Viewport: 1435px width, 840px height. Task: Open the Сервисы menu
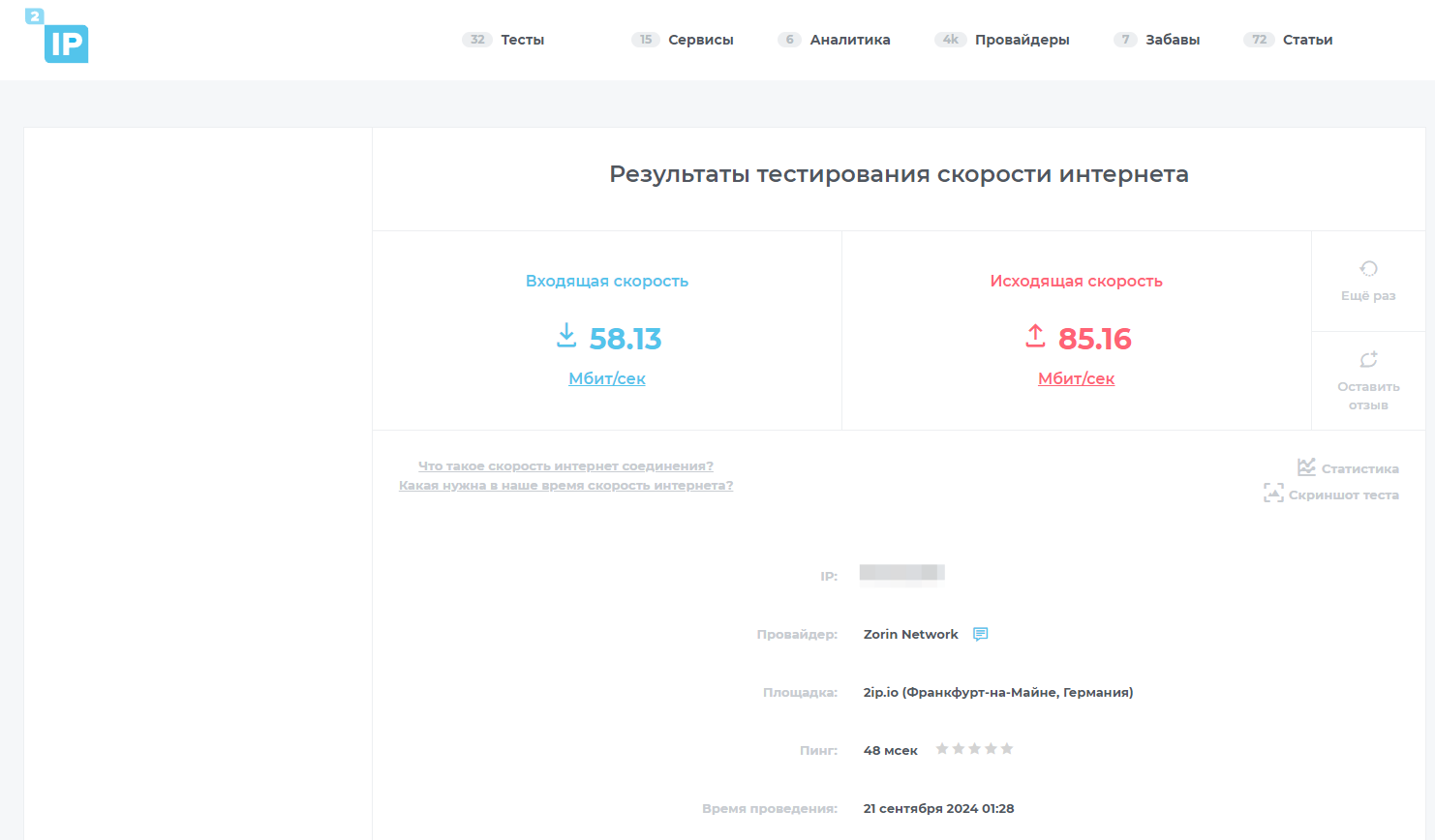pos(701,40)
